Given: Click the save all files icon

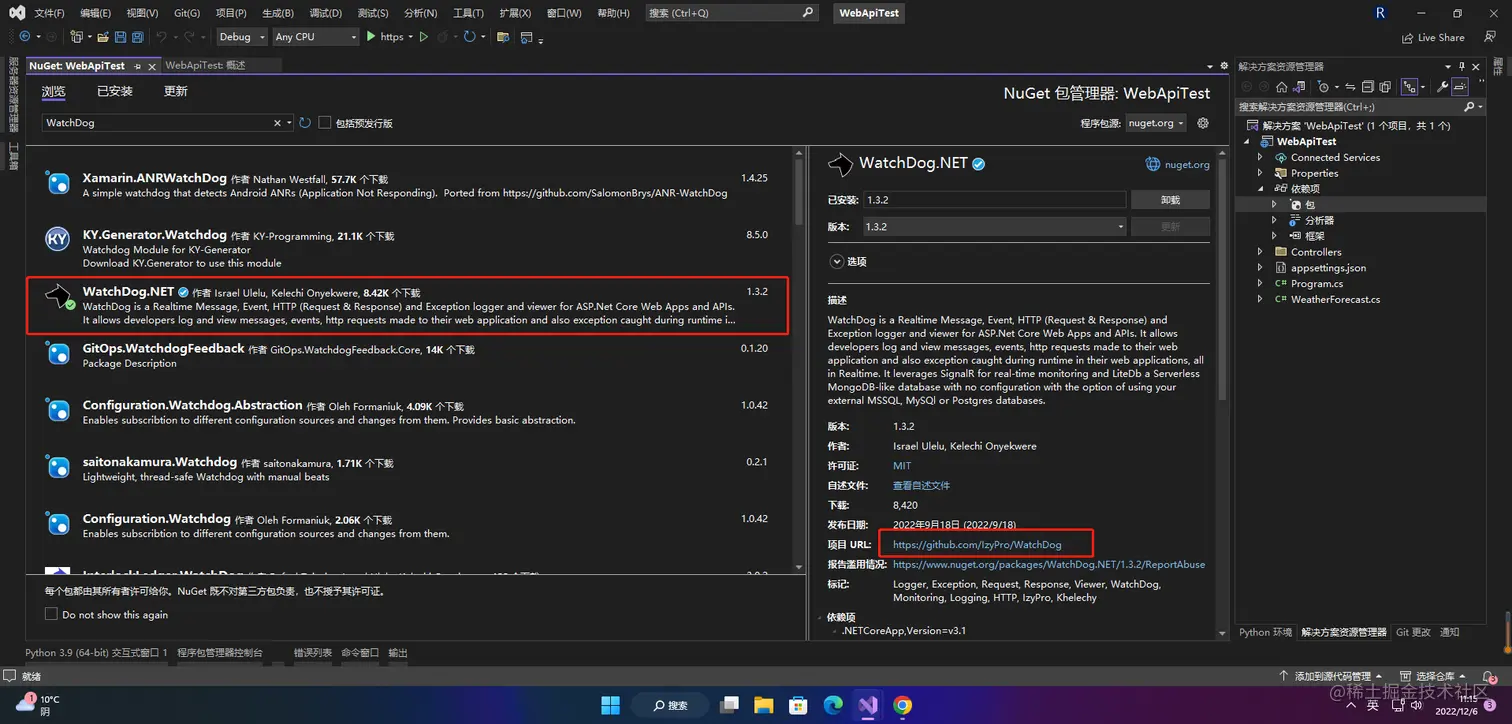Looking at the screenshot, I should (x=137, y=37).
